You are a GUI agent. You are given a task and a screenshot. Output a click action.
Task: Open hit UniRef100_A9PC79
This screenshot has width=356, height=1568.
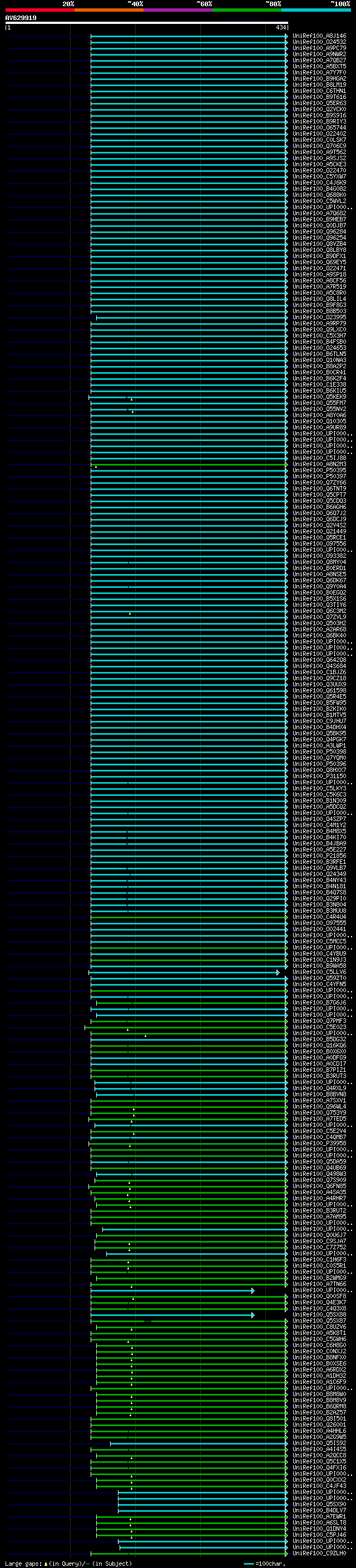(319, 48)
